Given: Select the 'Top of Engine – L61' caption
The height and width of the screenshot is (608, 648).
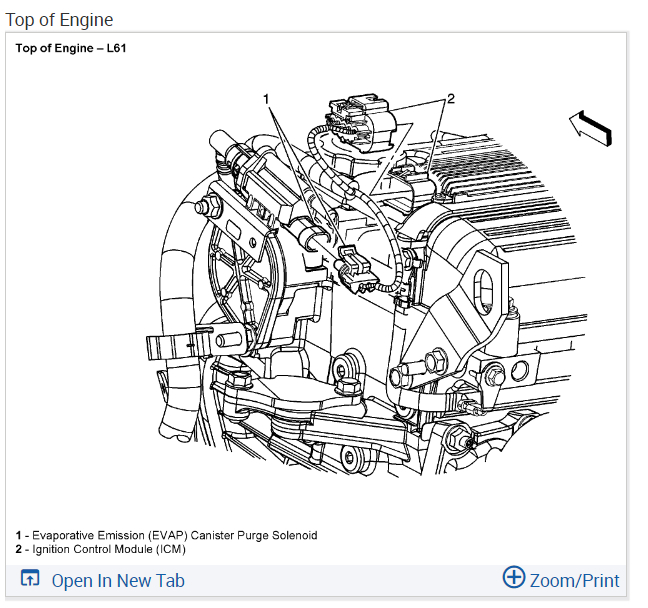Looking at the screenshot, I should coord(71,48).
